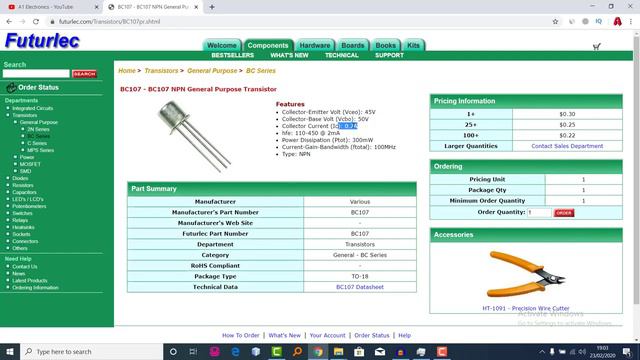Click the red Order button
640x360 pixels.
[x=564, y=213]
